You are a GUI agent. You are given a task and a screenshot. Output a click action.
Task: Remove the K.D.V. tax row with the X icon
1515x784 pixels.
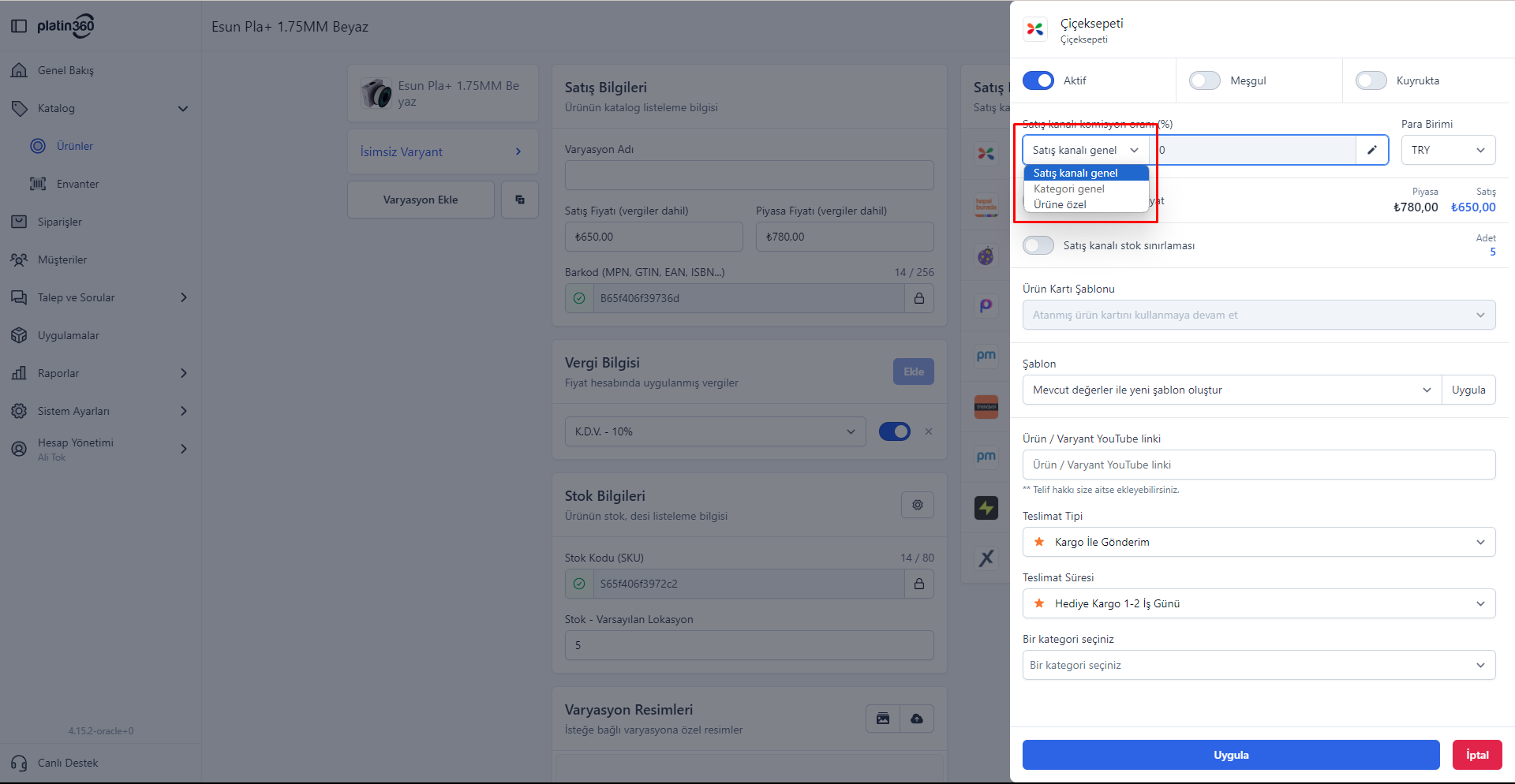coord(929,431)
